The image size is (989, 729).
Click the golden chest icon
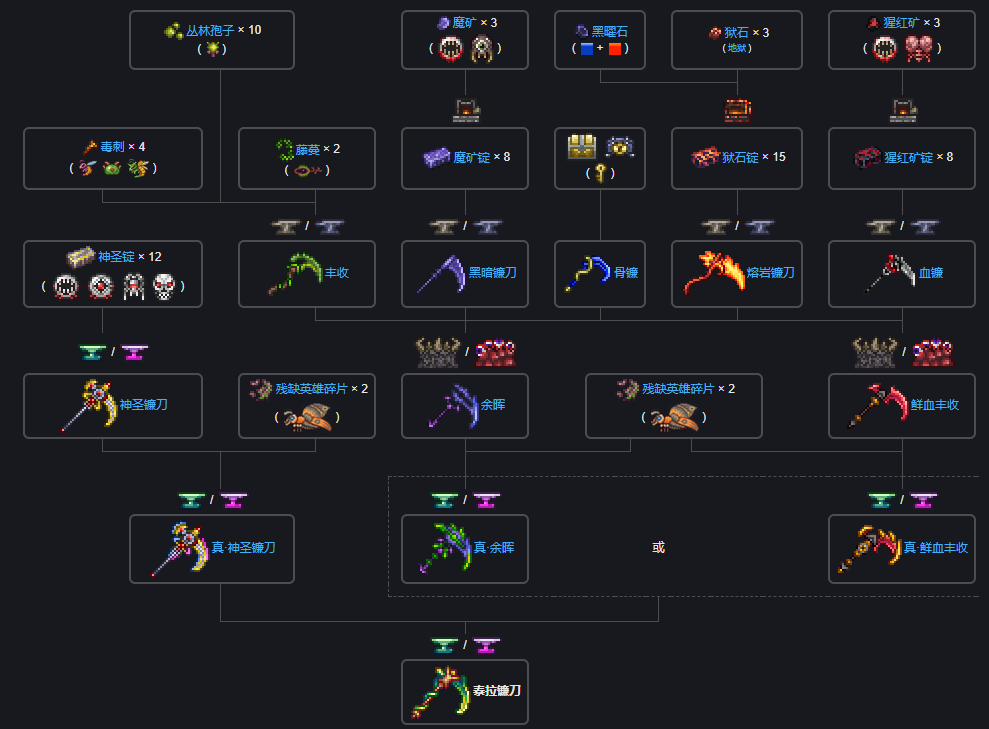[582, 147]
